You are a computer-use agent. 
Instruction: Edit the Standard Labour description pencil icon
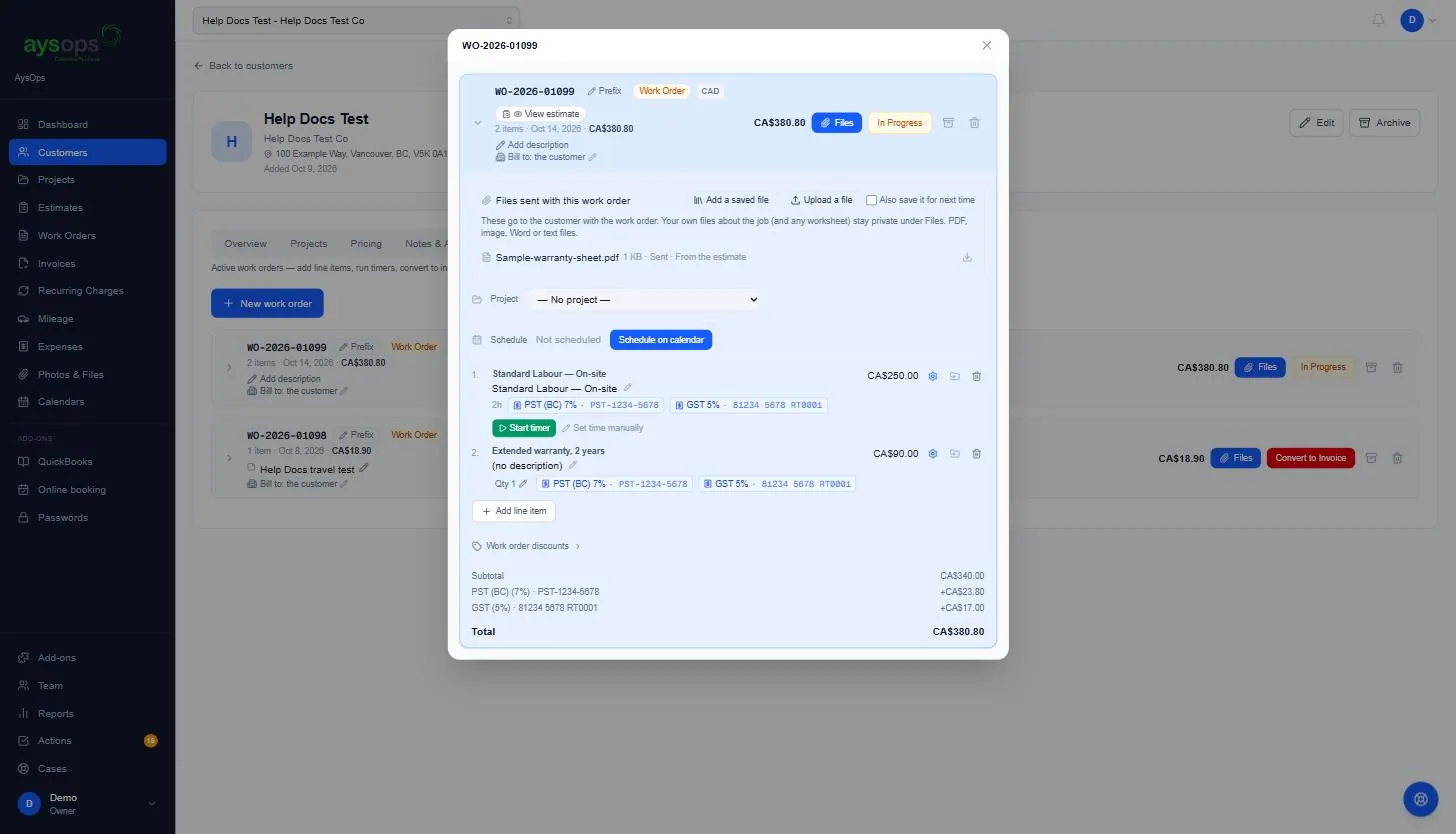tap(628, 388)
